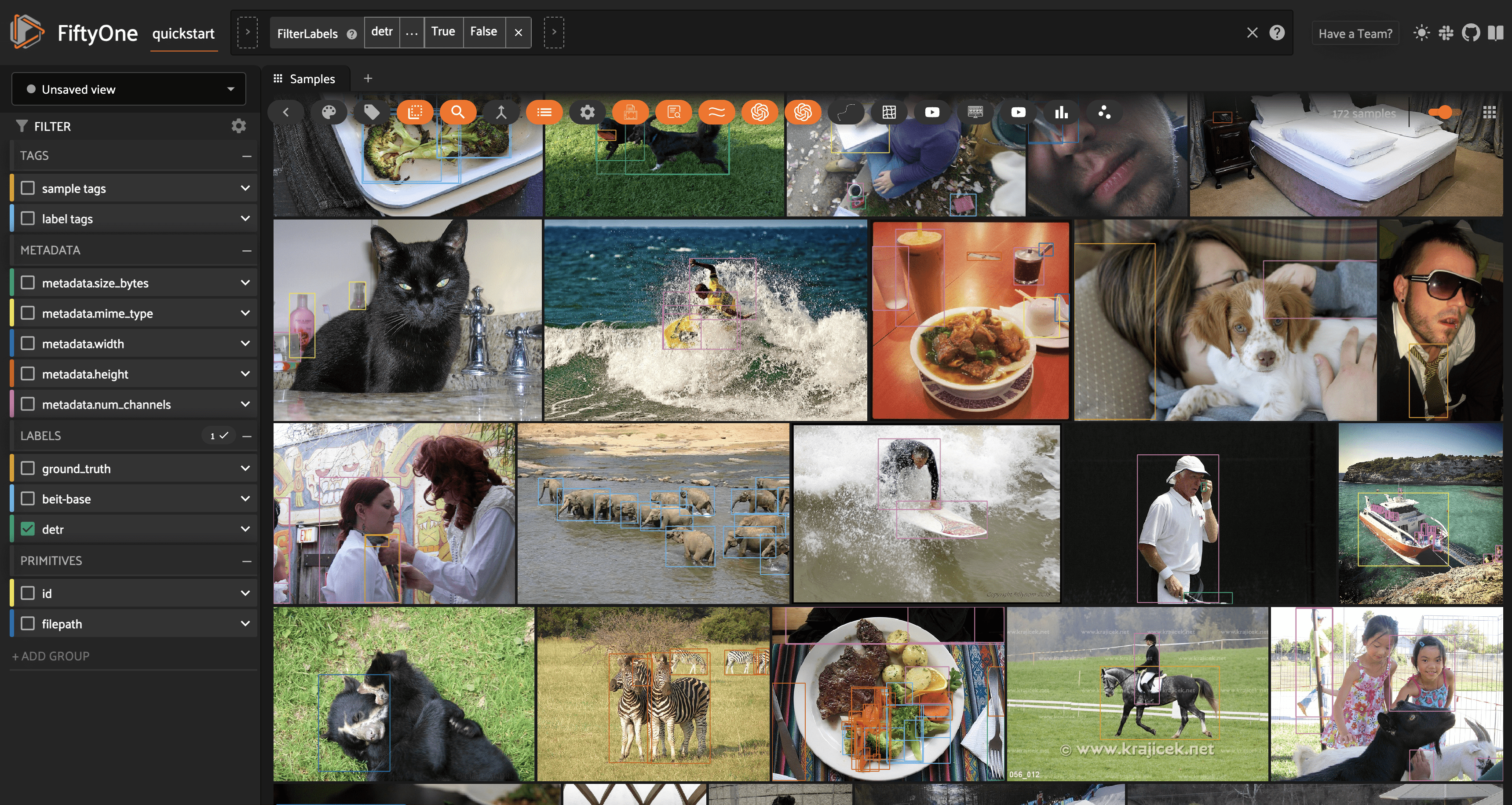The image size is (1512, 805).
Task: Click ADD GROUP in sidebar
Action: [x=51, y=656]
